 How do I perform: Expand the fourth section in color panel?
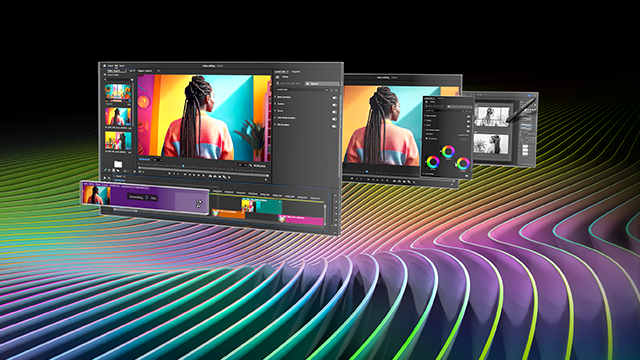pyautogui.click(x=276, y=118)
